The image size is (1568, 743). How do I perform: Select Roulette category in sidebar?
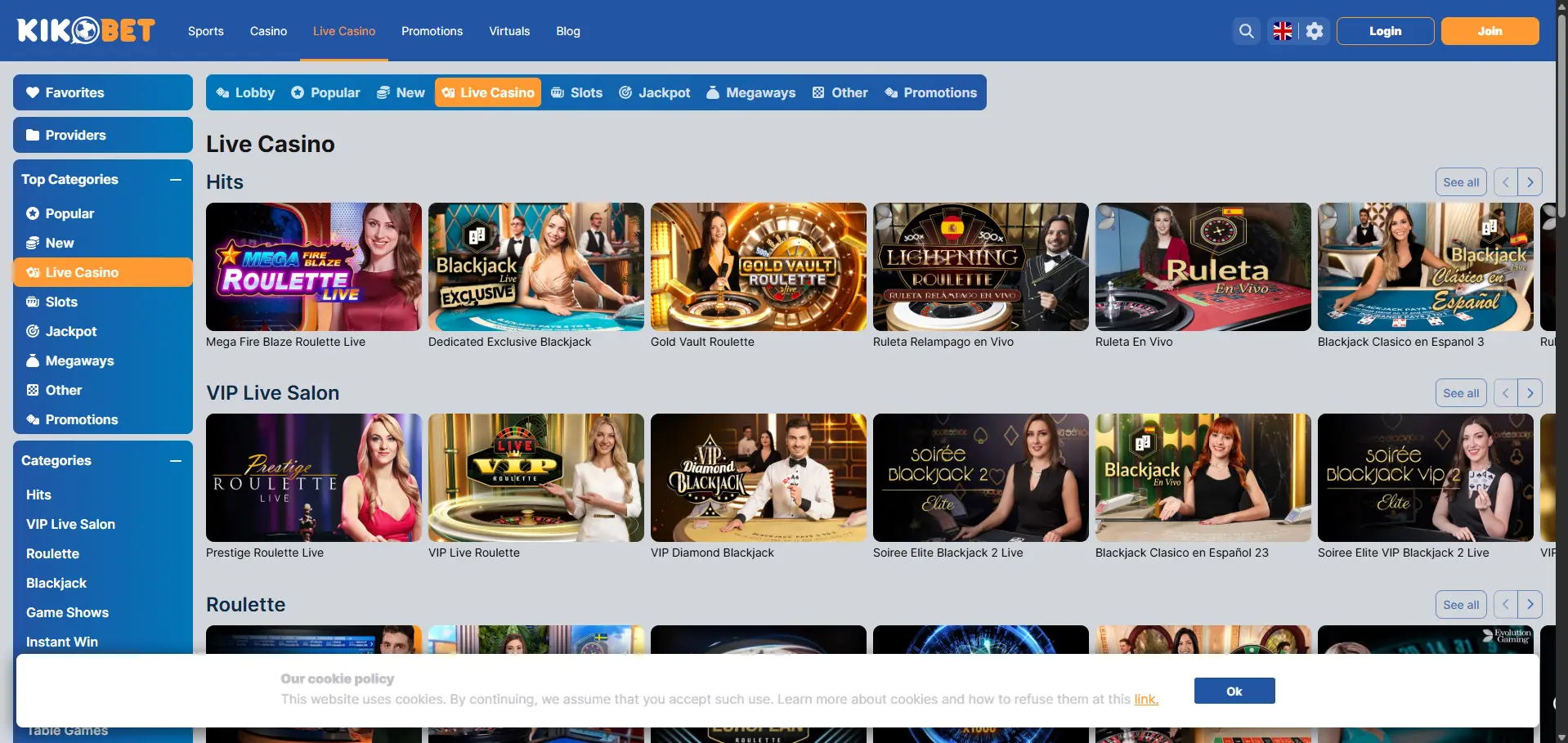point(52,553)
